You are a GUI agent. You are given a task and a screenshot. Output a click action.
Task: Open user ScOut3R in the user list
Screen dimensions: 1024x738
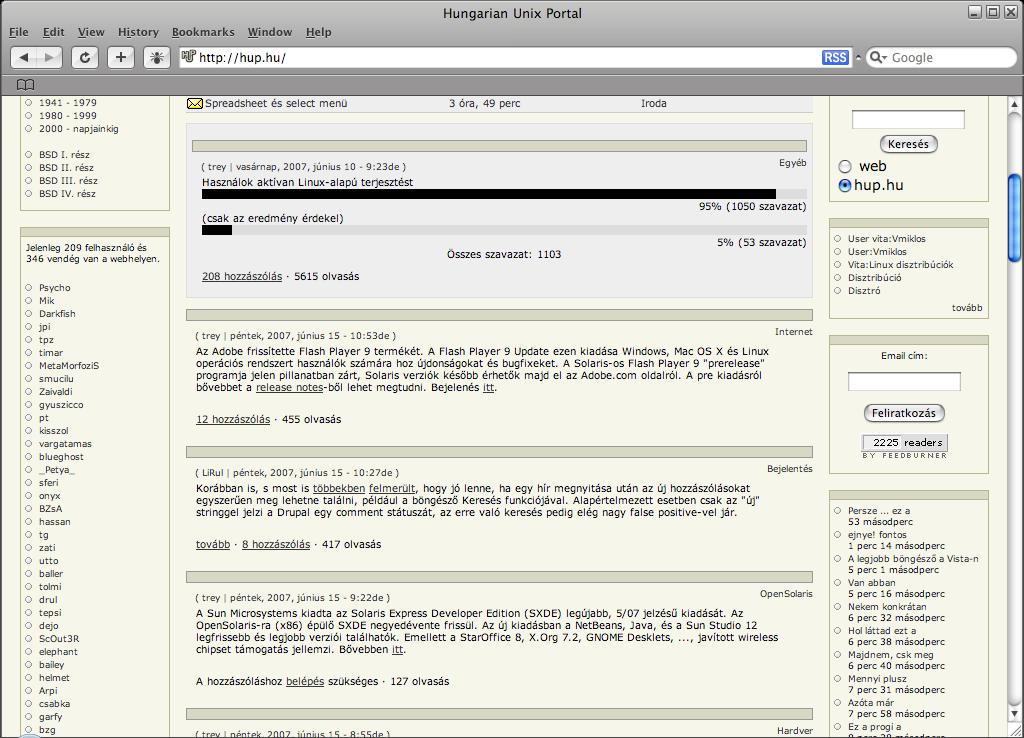(x=59, y=639)
